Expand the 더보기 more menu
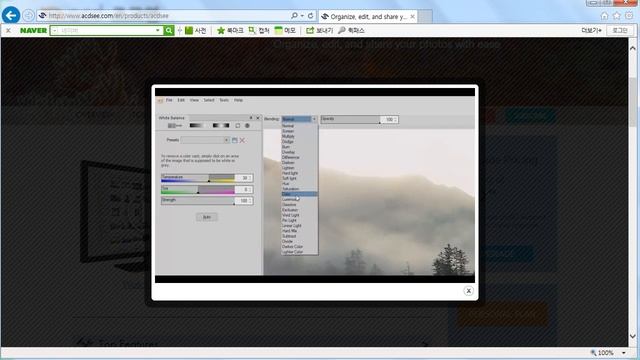The image size is (640, 360). coord(591,30)
